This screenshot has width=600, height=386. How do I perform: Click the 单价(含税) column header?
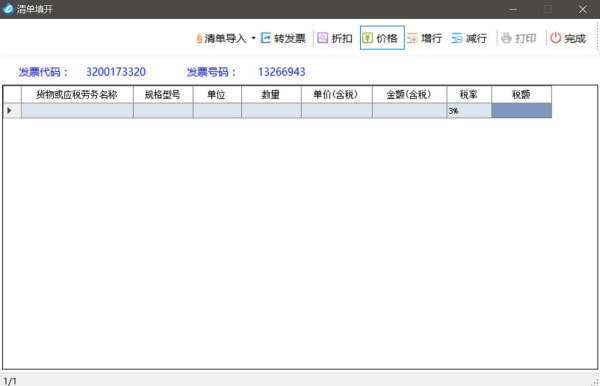[x=336, y=94]
